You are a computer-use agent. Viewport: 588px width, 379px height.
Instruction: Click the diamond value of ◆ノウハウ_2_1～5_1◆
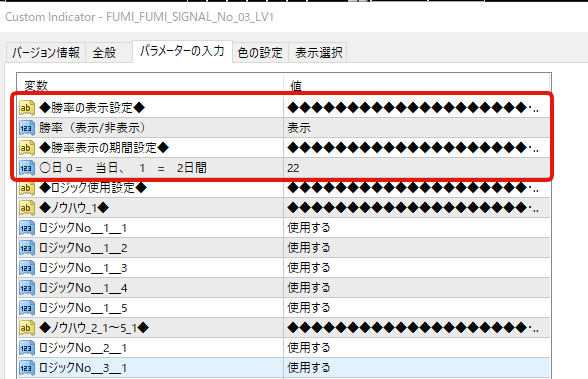click(413, 328)
